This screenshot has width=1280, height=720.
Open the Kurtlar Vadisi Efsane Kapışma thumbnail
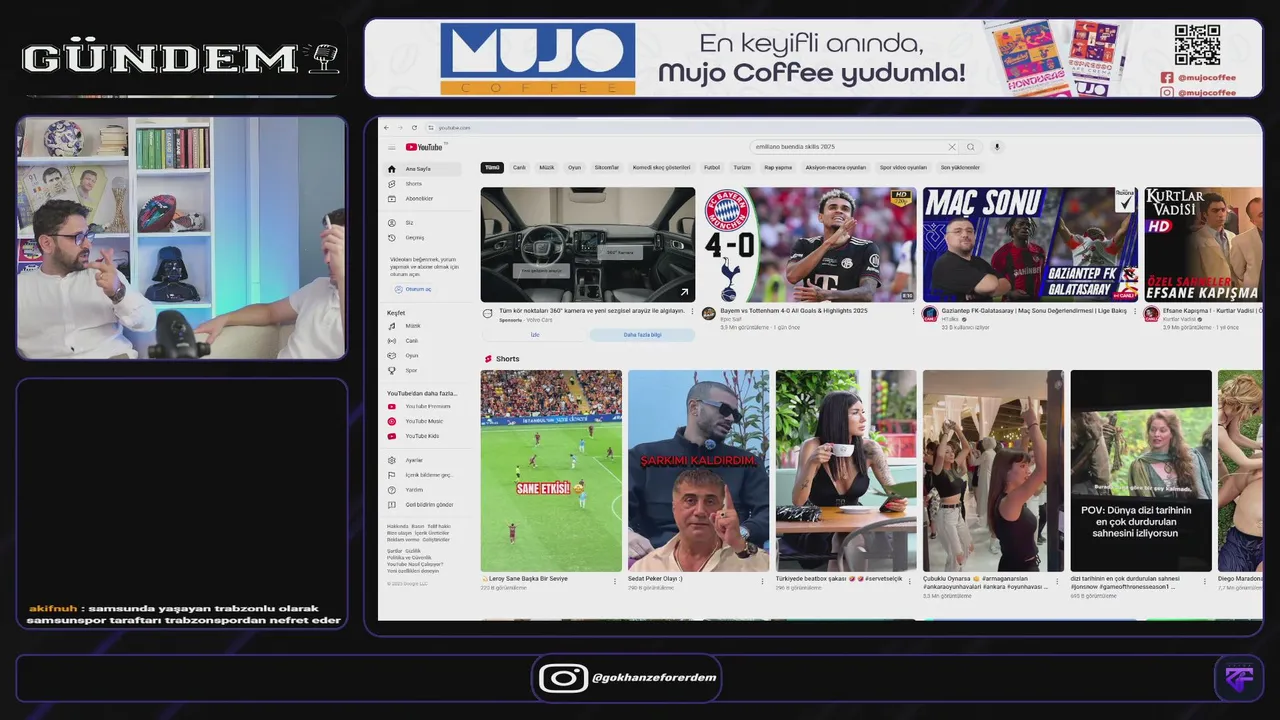[x=1203, y=244]
